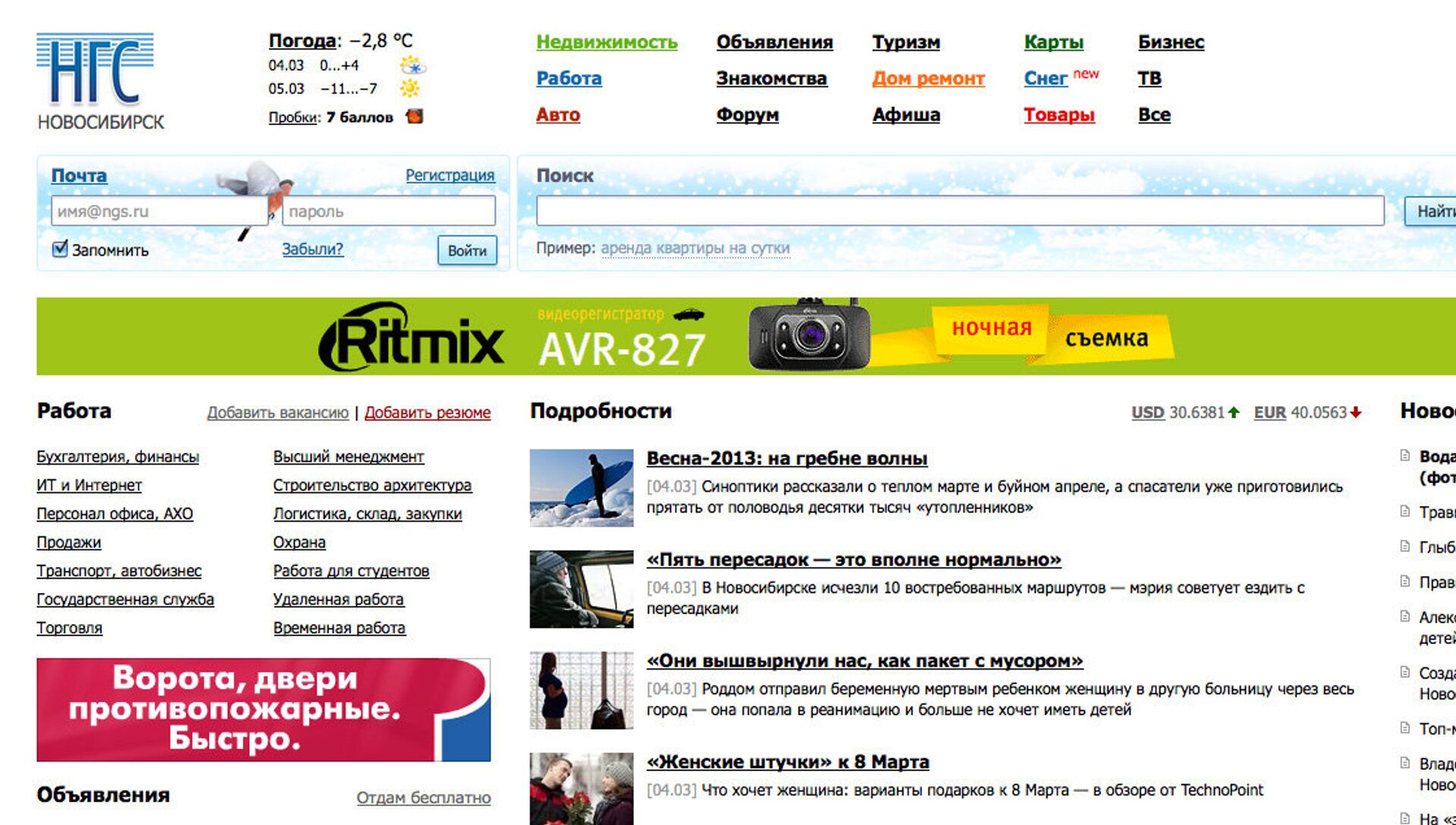Click document icon beside 'Вода' news item
Screen dimensions: 1456x825
(1404, 456)
